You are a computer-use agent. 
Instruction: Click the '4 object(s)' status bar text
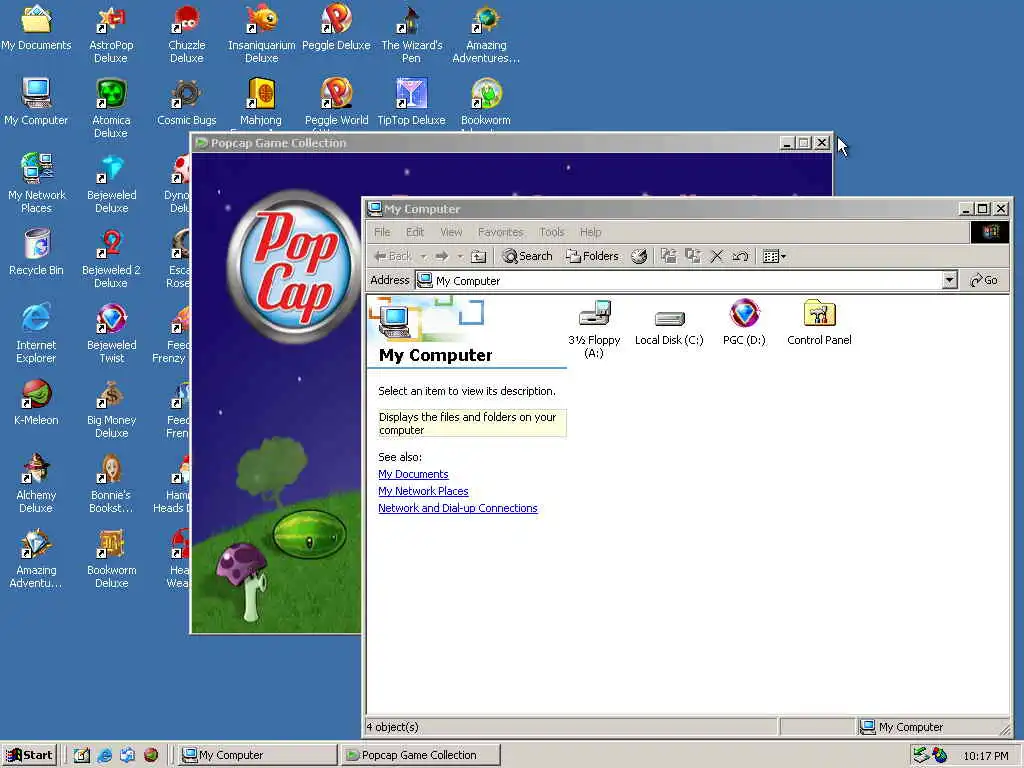[392, 727]
